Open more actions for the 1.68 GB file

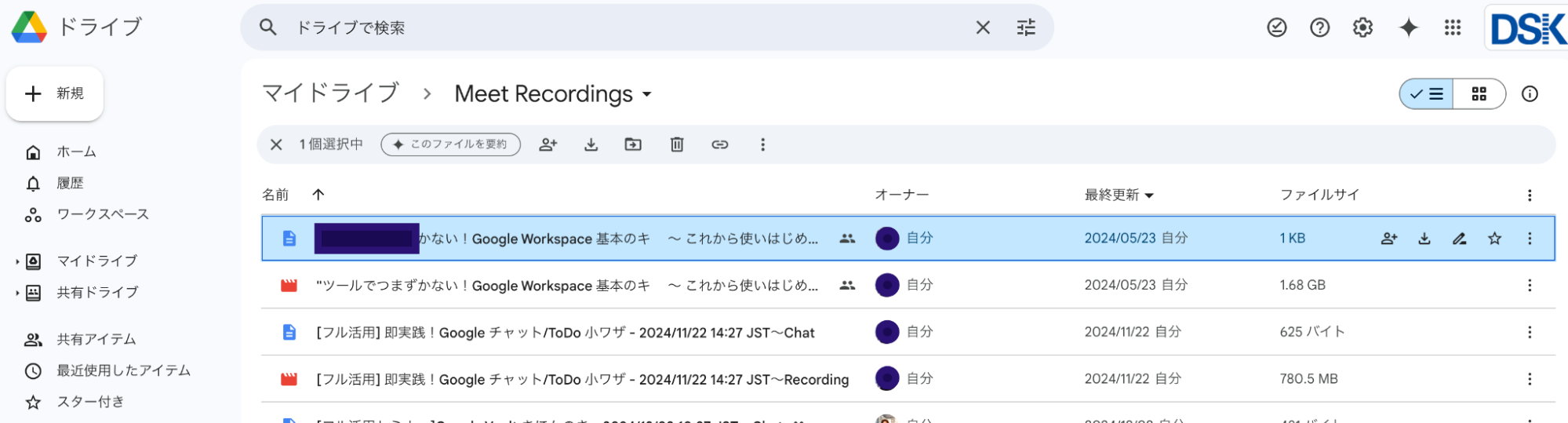(x=1530, y=286)
